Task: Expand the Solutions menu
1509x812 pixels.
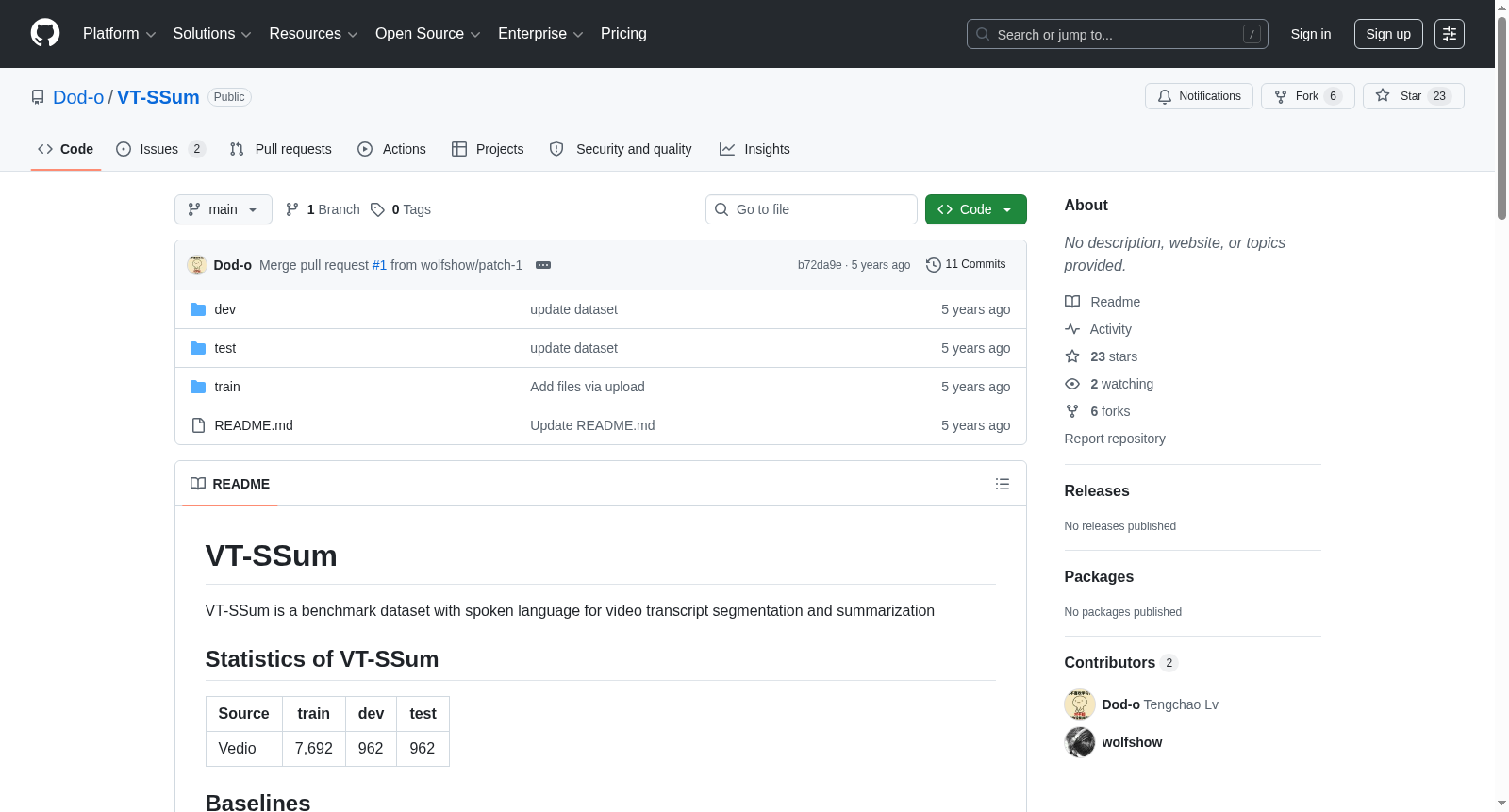Action: (x=212, y=34)
